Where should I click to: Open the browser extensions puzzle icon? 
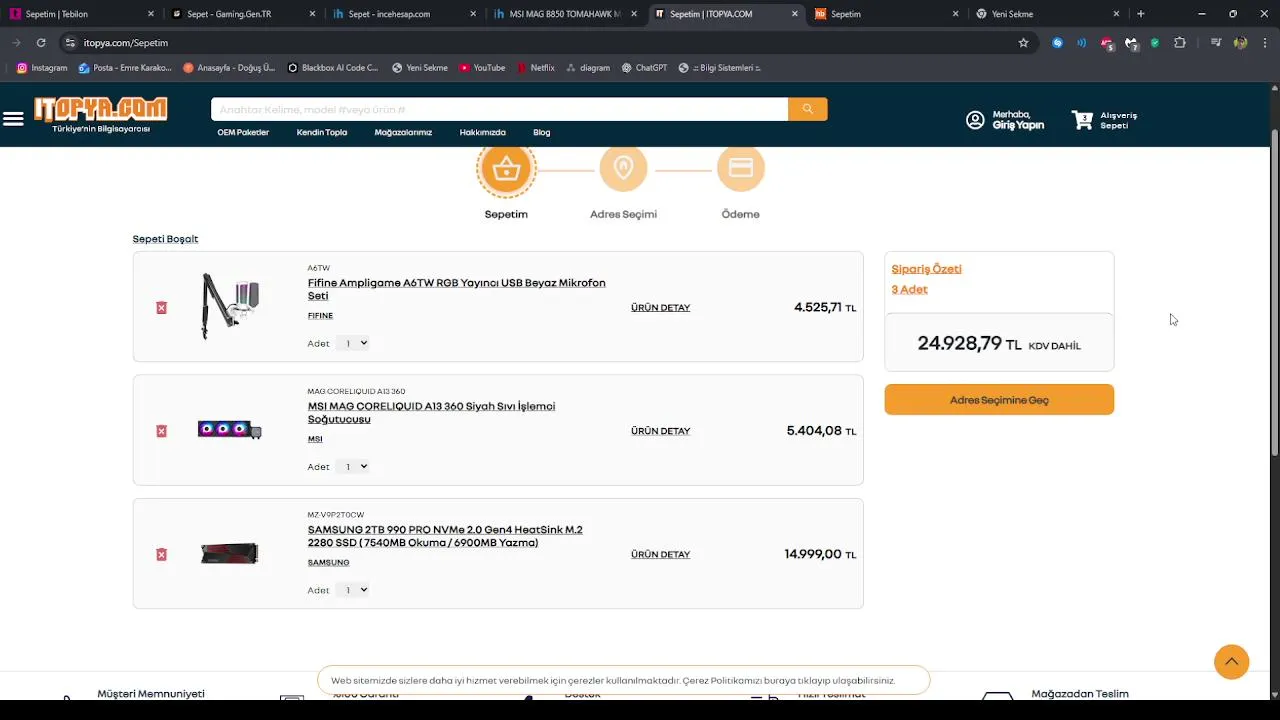[1180, 43]
